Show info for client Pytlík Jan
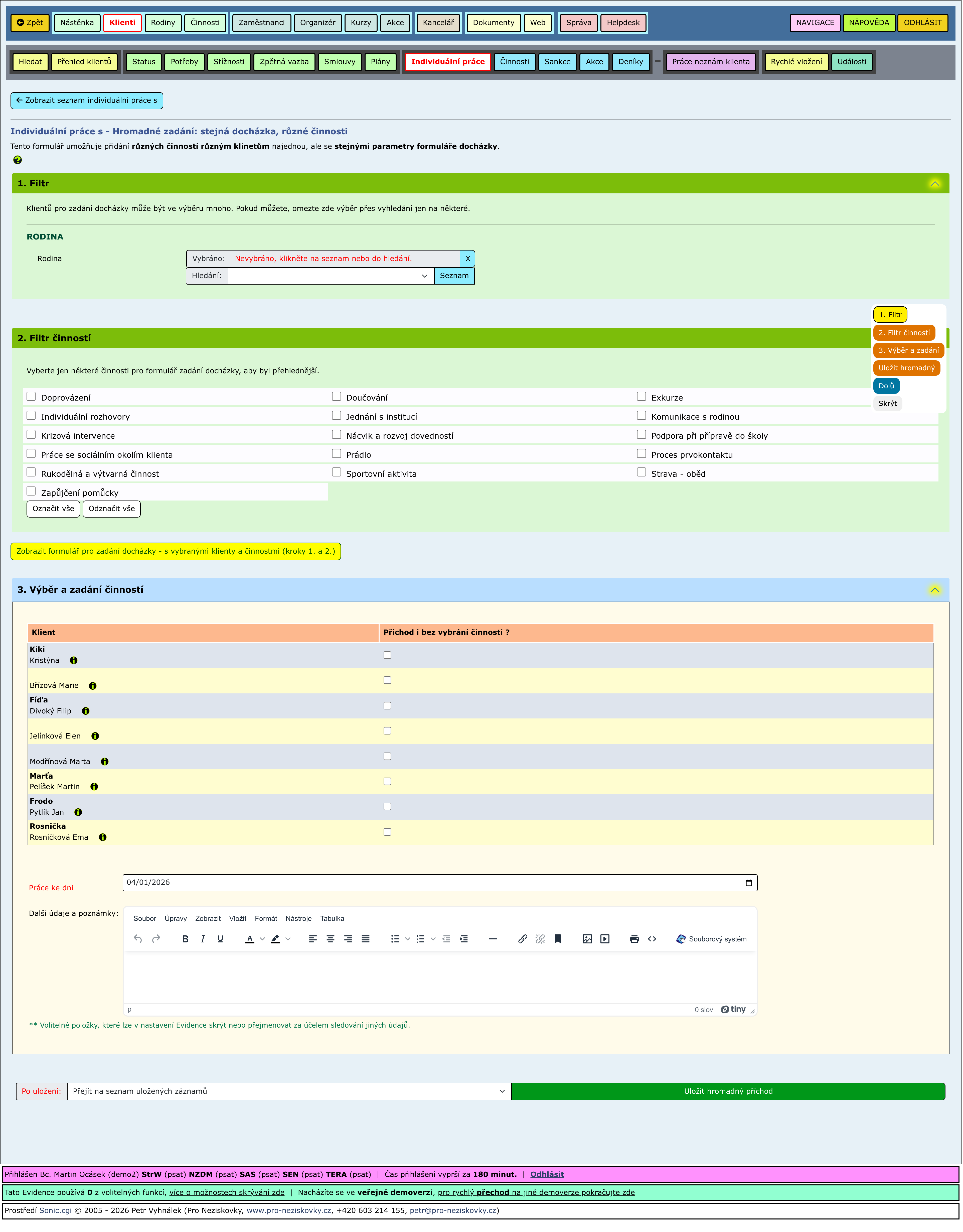 pos(78,812)
